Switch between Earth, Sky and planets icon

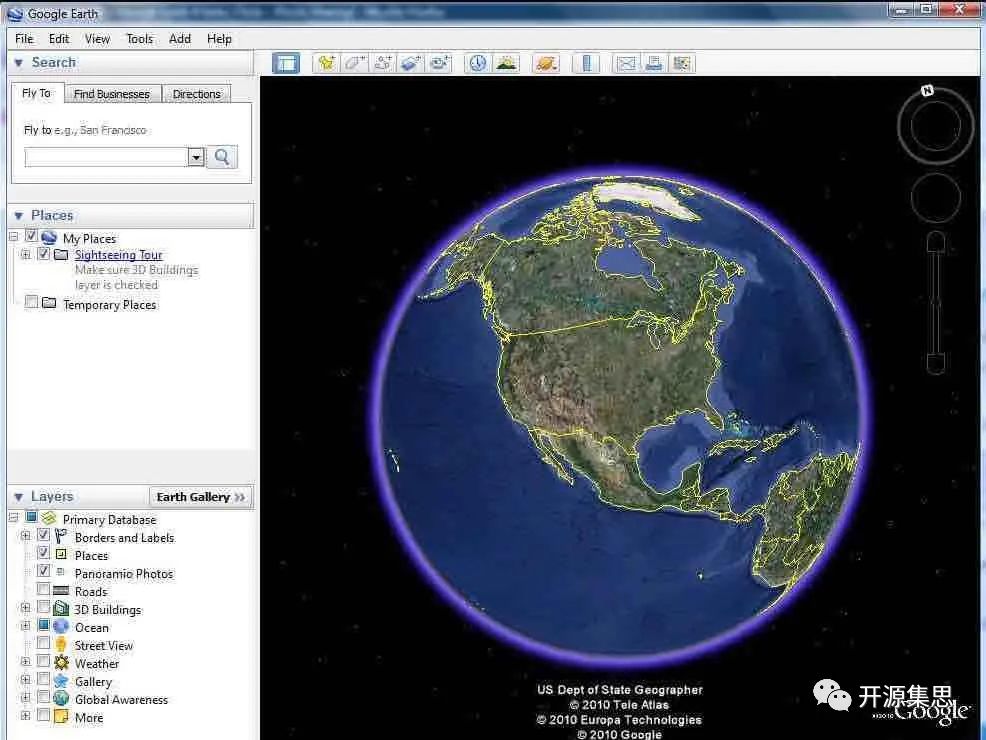point(546,63)
